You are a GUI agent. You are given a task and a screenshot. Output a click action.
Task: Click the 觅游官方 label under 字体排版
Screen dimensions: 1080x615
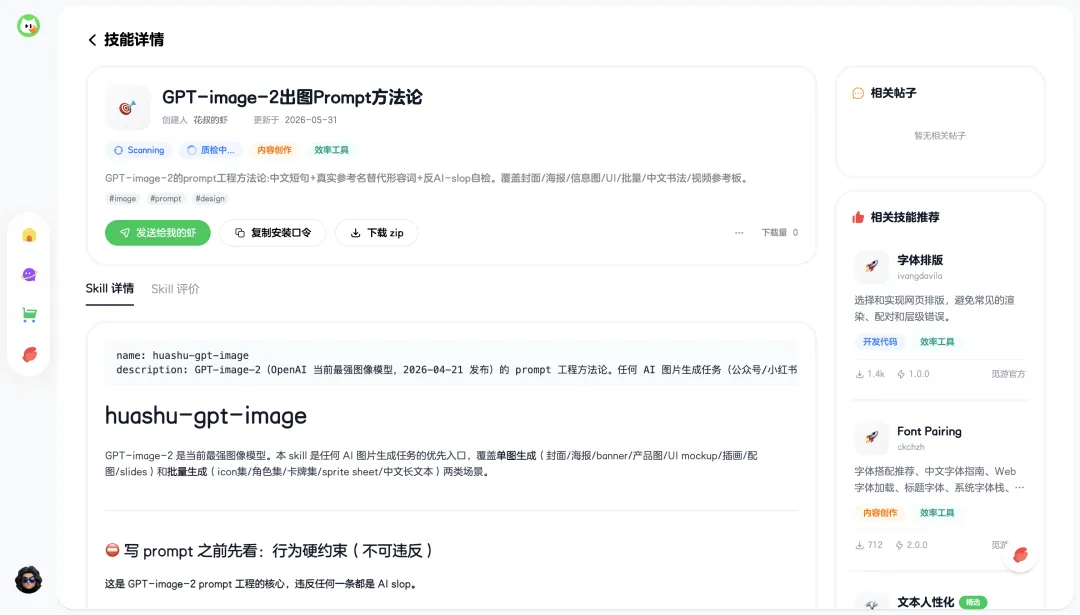pyautogui.click(x=1008, y=374)
